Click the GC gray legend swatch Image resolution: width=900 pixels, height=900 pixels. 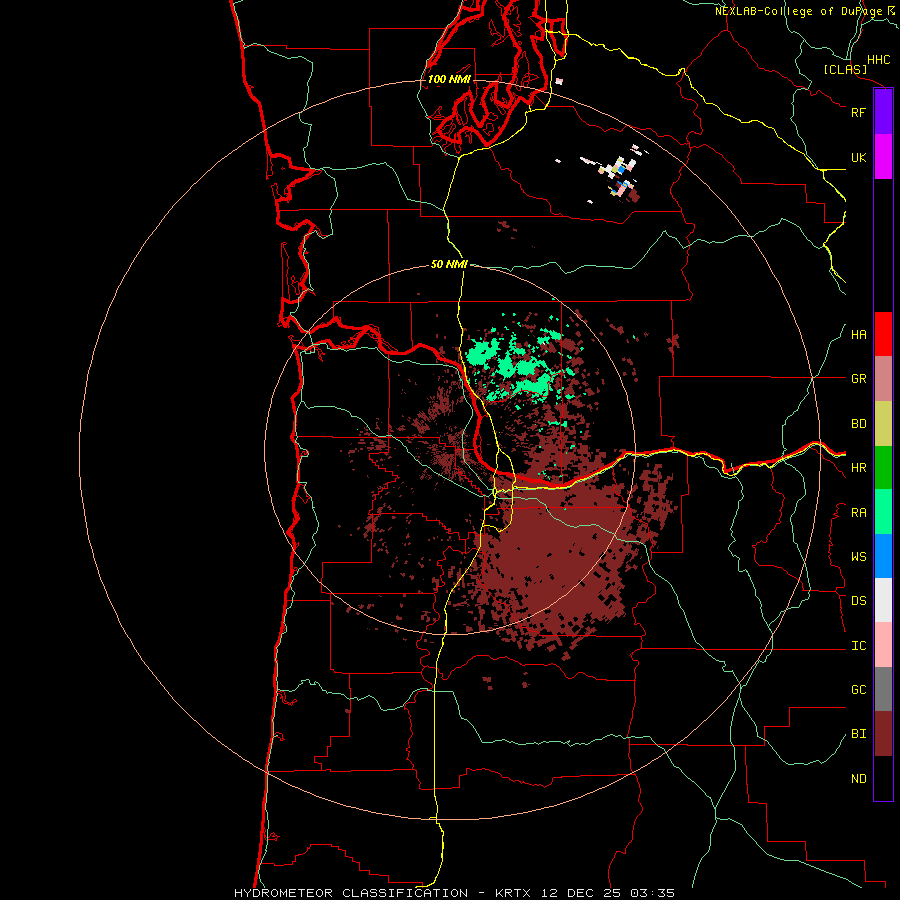tap(883, 689)
